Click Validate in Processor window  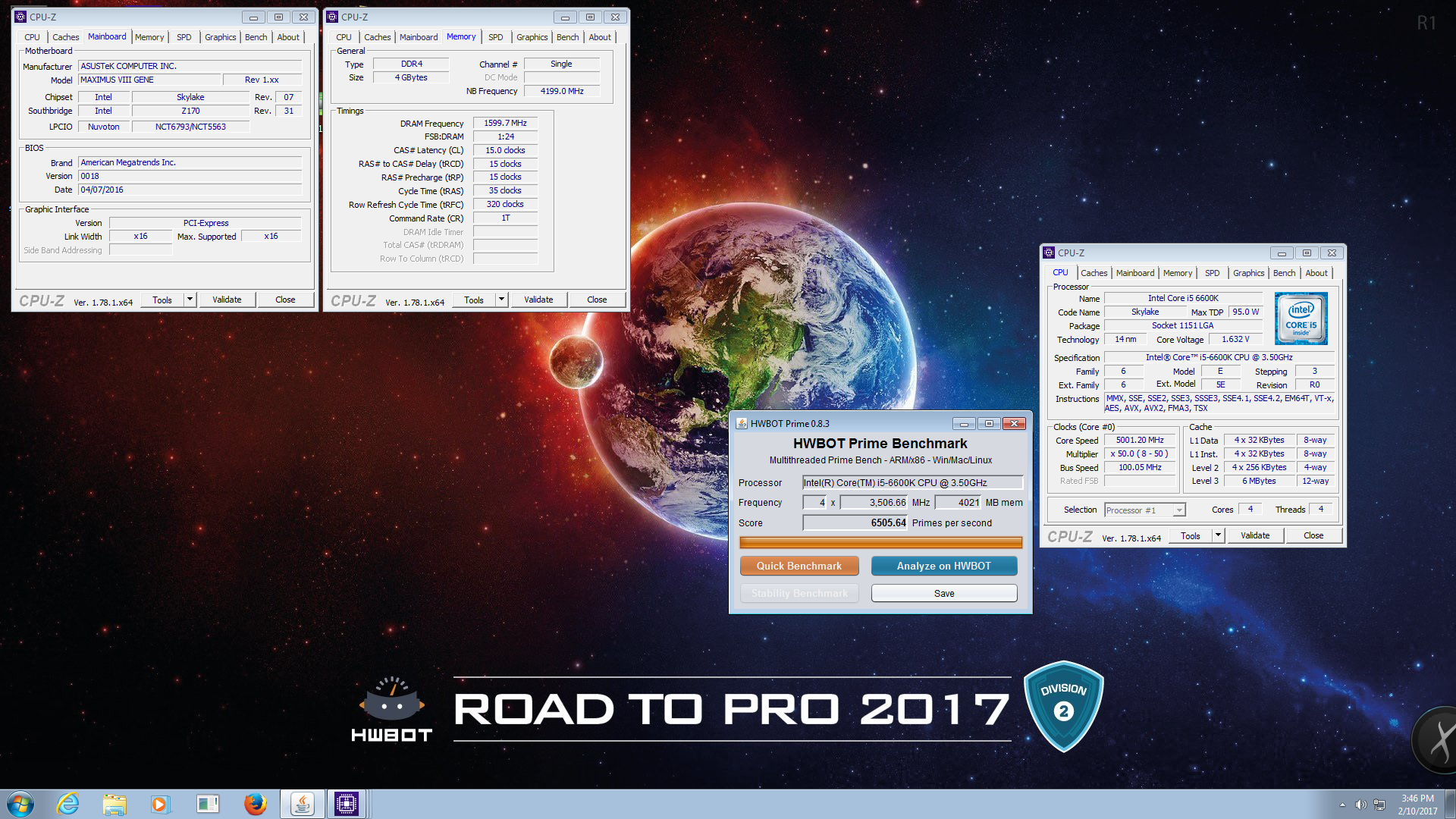[x=1255, y=535]
